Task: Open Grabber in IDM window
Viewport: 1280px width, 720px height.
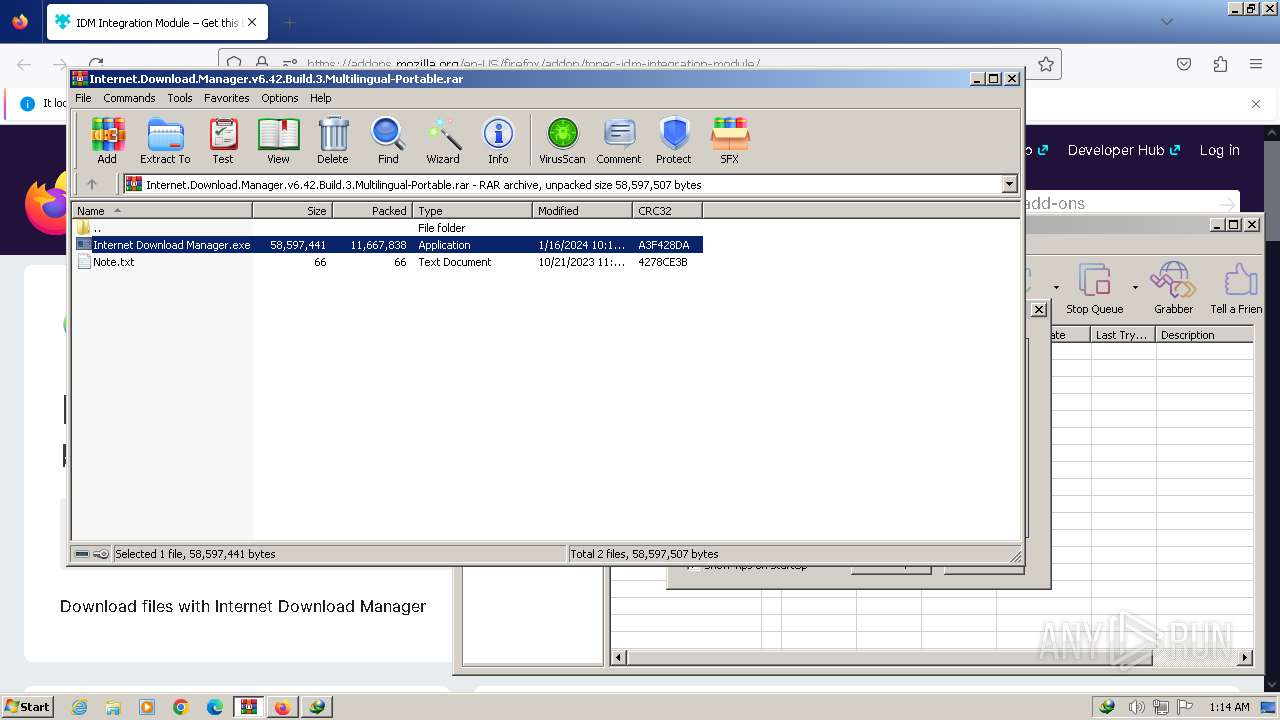Action: tap(1173, 290)
